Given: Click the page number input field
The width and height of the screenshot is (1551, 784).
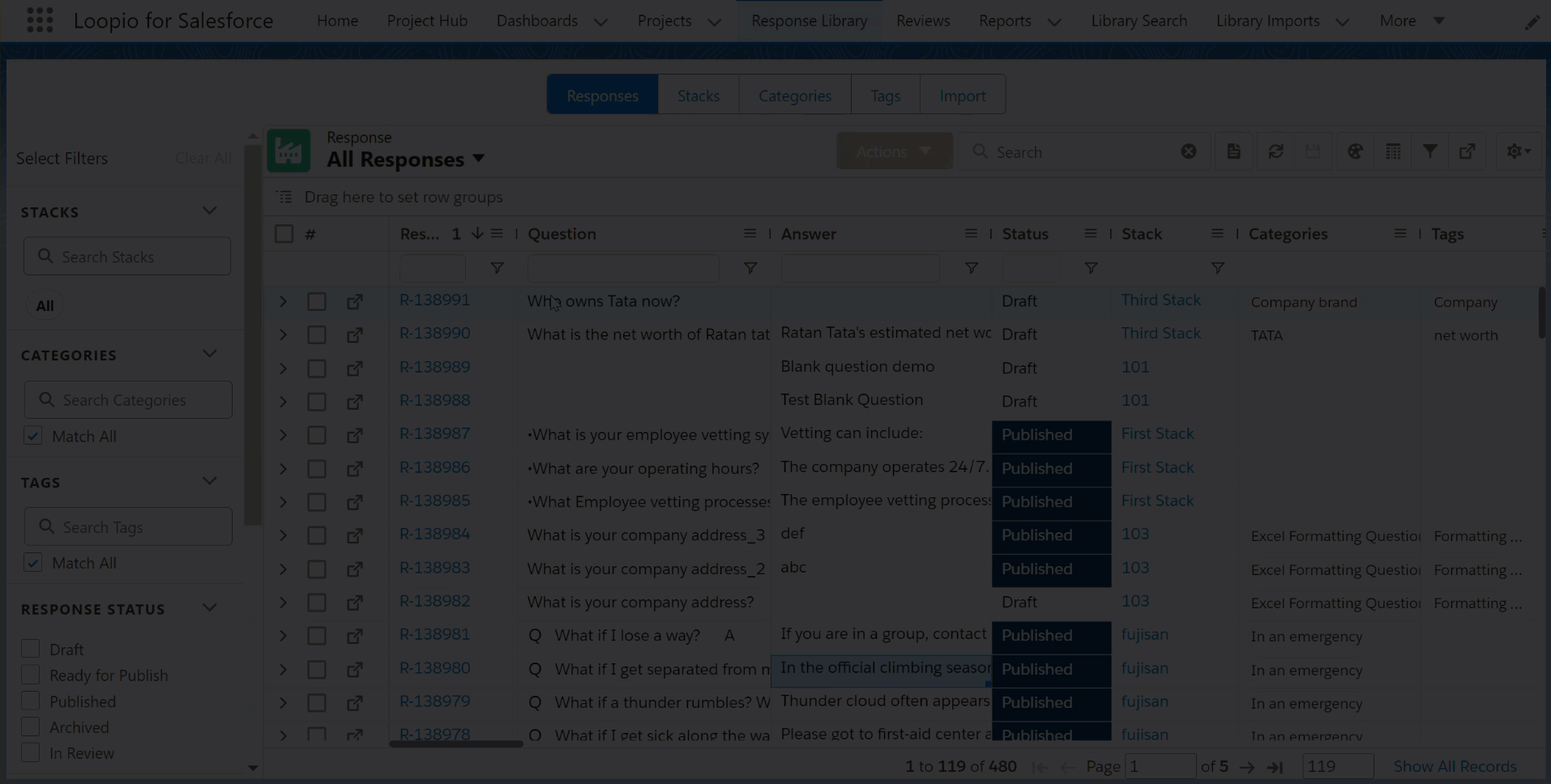Looking at the screenshot, I should pyautogui.click(x=1160, y=766).
